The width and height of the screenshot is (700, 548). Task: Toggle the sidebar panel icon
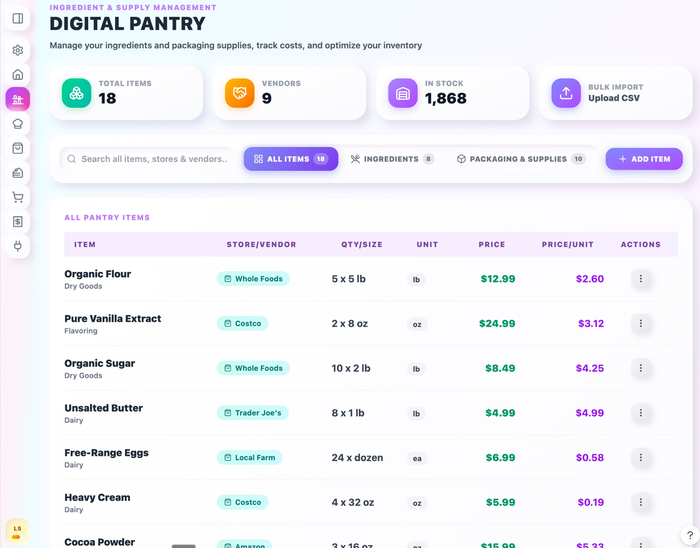tap(18, 18)
